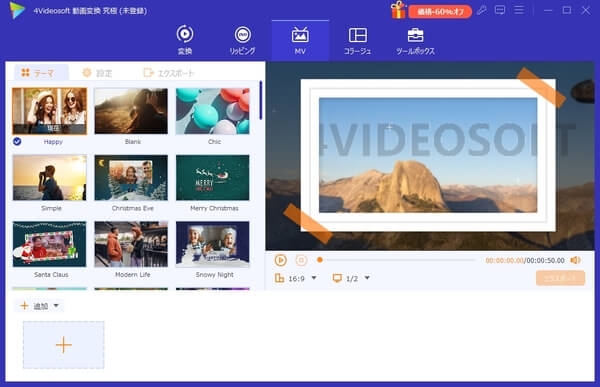The image size is (600, 387).
Task: Open the リッピング (Ripping) module
Action: (243, 40)
